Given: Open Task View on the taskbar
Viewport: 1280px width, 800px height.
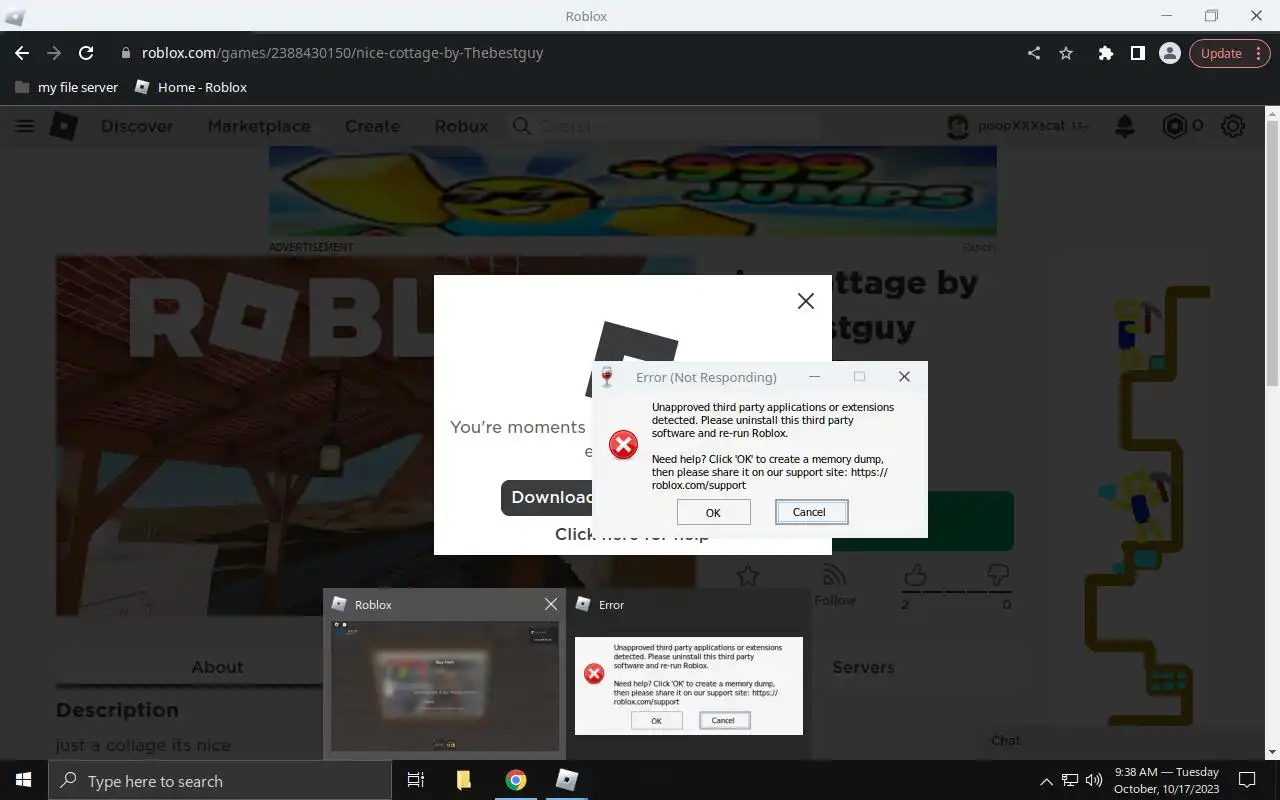Looking at the screenshot, I should [x=416, y=780].
